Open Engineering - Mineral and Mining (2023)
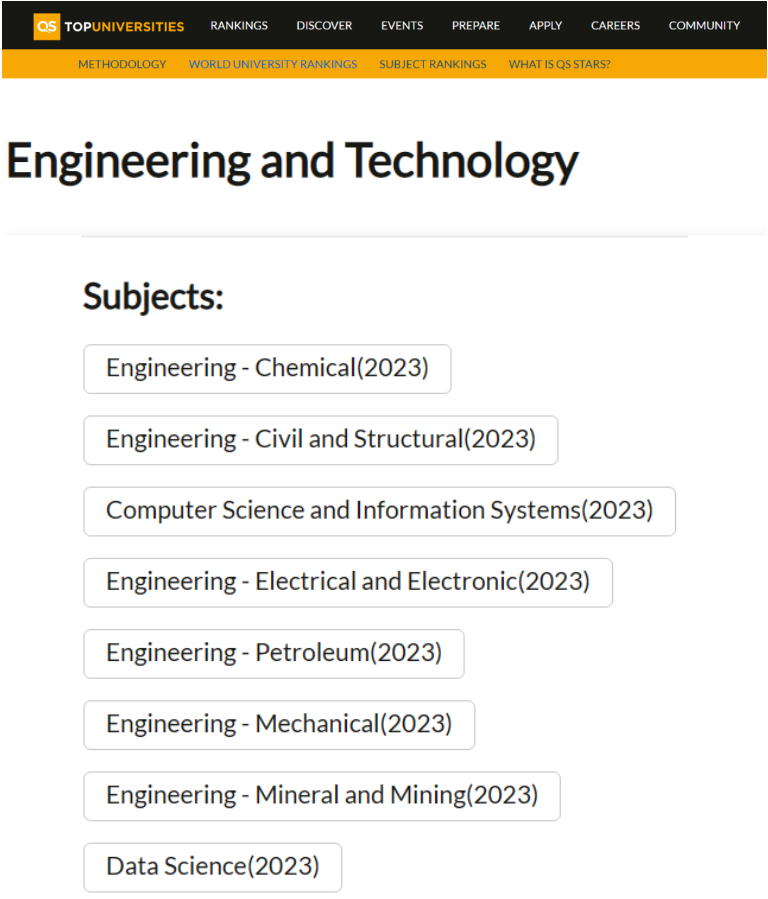This screenshot has width=768, height=899. pos(321,795)
